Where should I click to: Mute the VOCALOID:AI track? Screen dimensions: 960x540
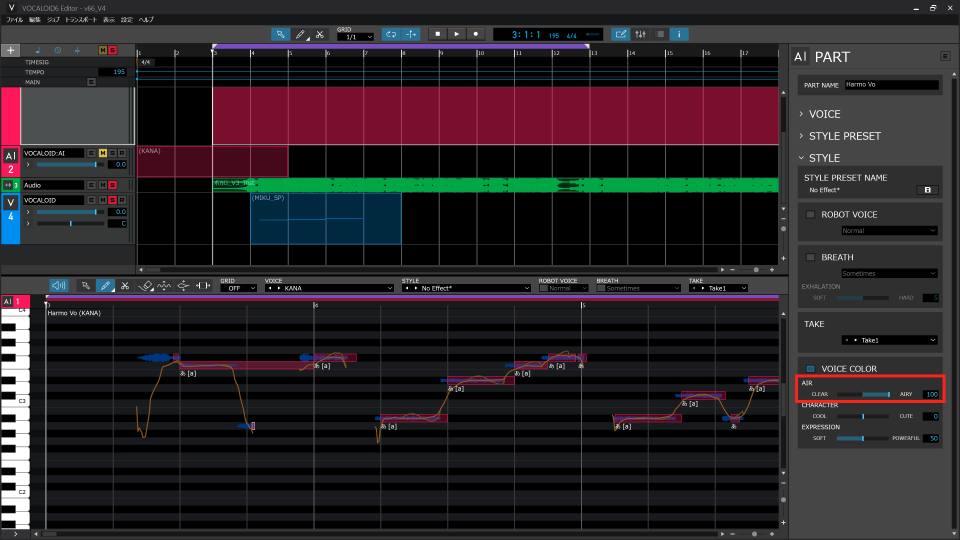point(103,153)
